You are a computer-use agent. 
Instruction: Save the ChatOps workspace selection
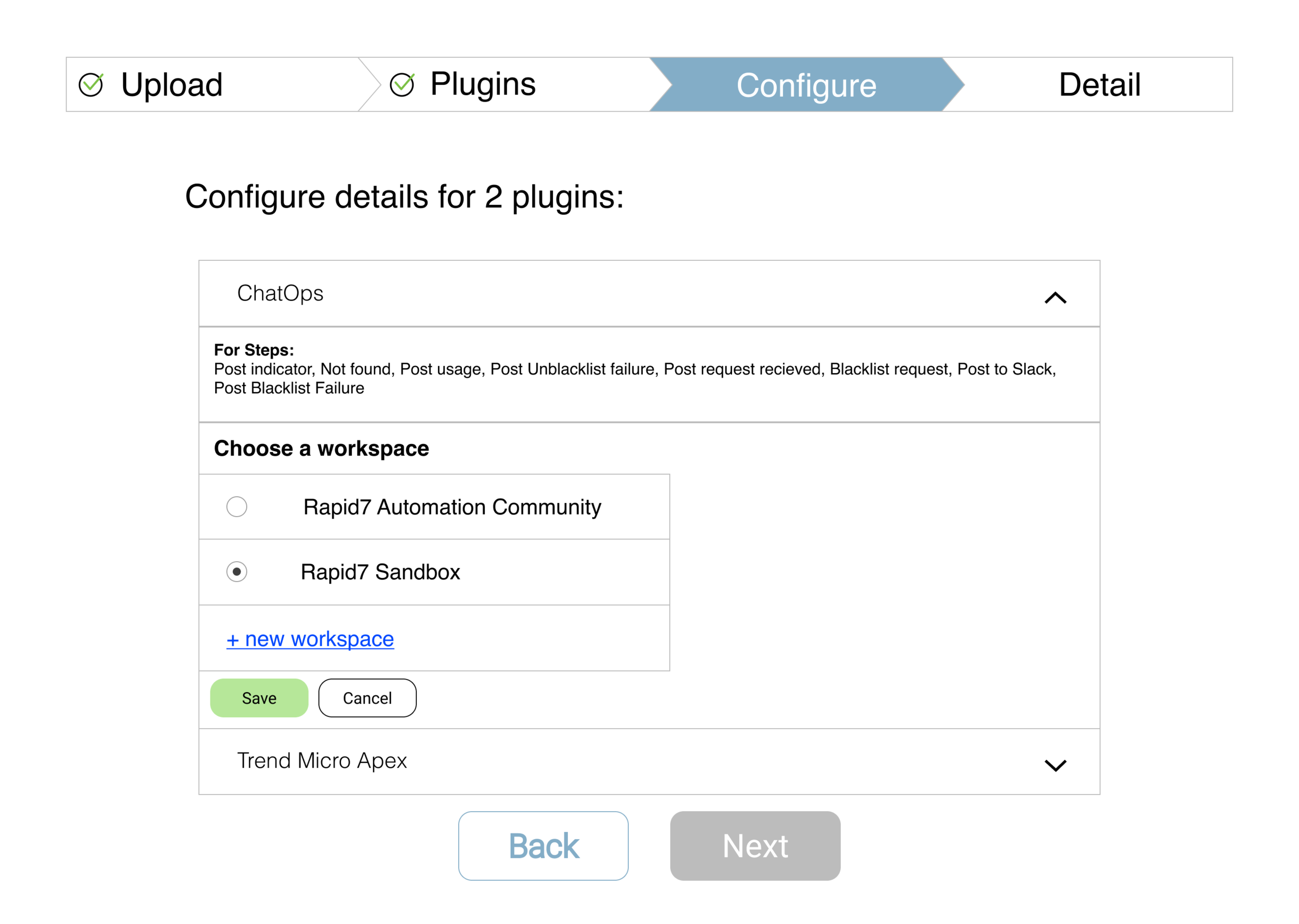coord(259,697)
